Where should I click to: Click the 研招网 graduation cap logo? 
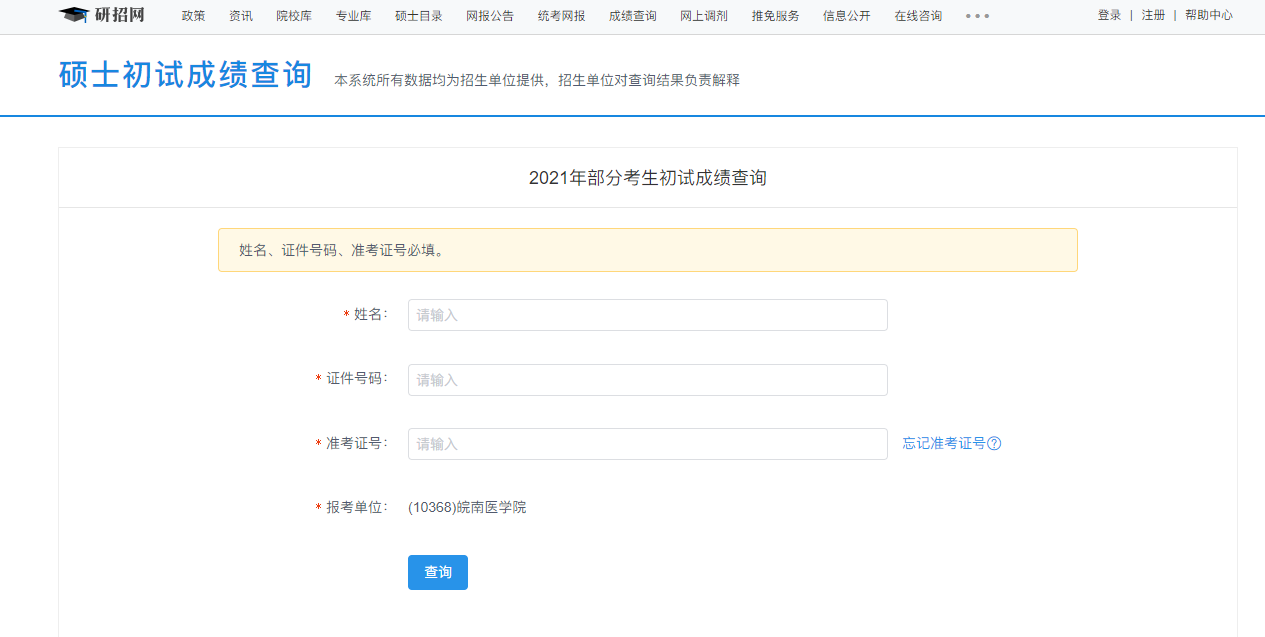pos(74,15)
